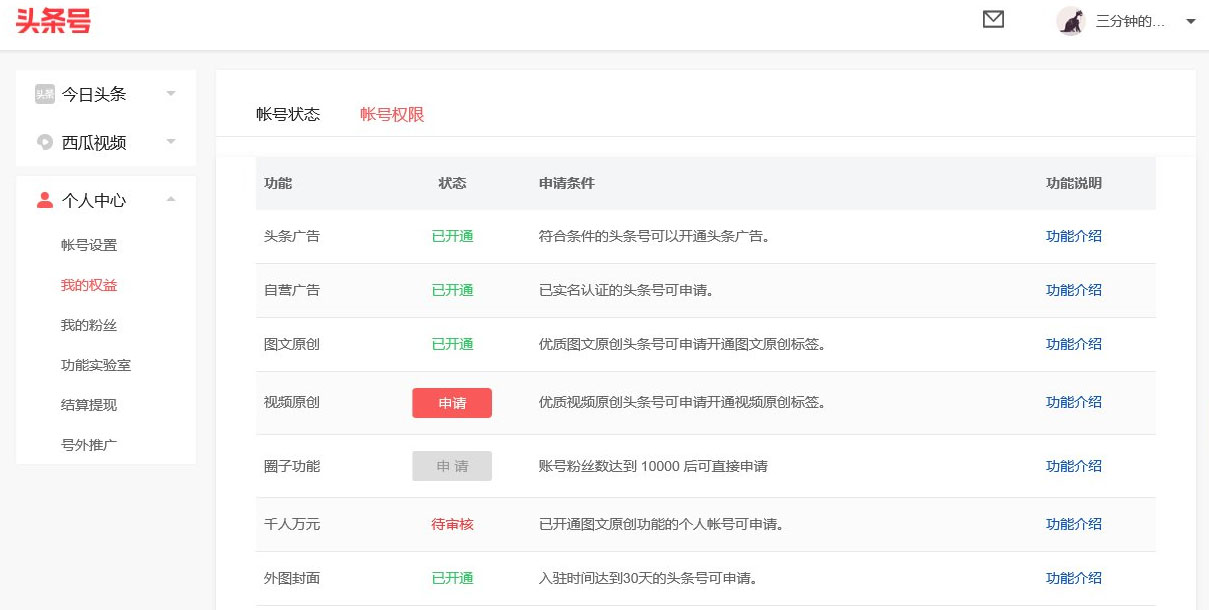The width and height of the screenshot is (1209, 610).
Task: Click the 西瓜视频 sidebar icon
Action: pyautogui.click(x=43, y=142)
